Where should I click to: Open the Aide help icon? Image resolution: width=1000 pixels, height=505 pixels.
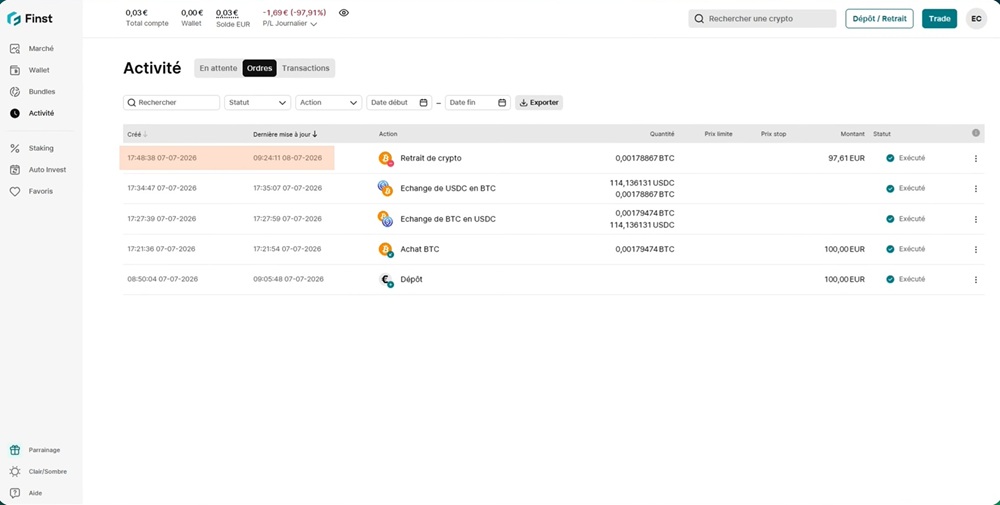tap(15, 493)
